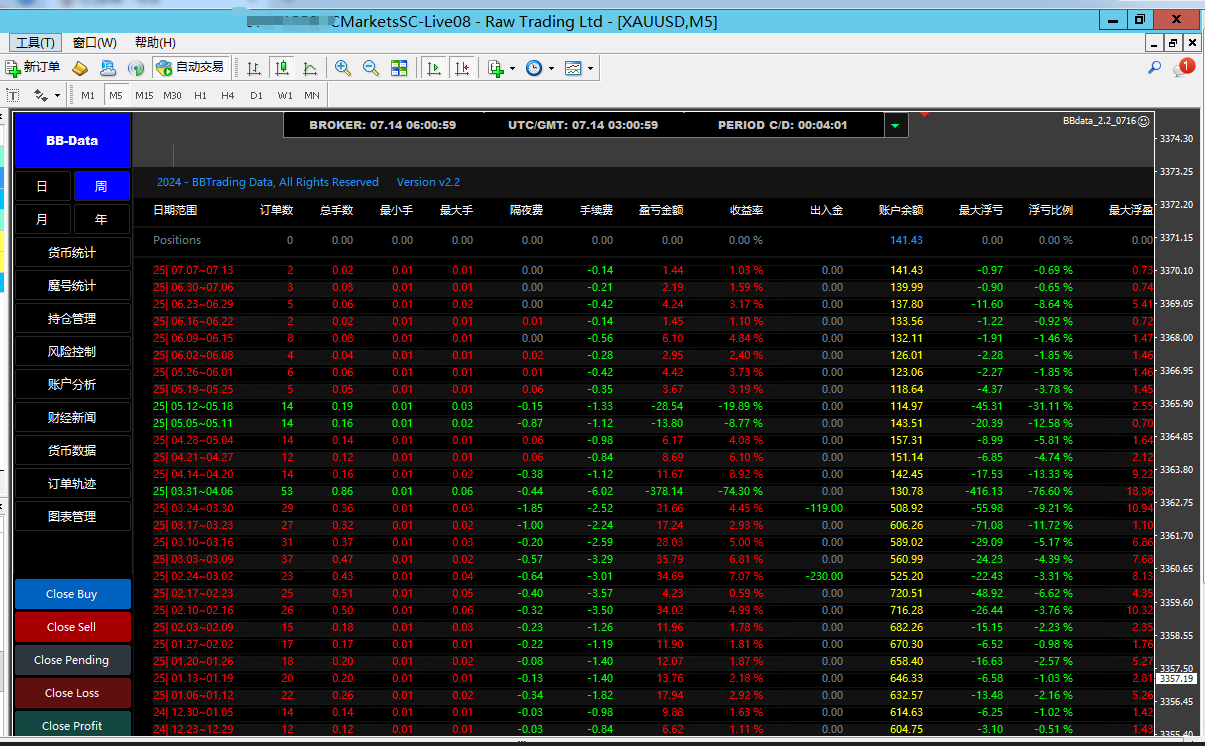Click the 3357.19 current price marker
This screenshot has height=746, width=1205.
coord(1177,678)
